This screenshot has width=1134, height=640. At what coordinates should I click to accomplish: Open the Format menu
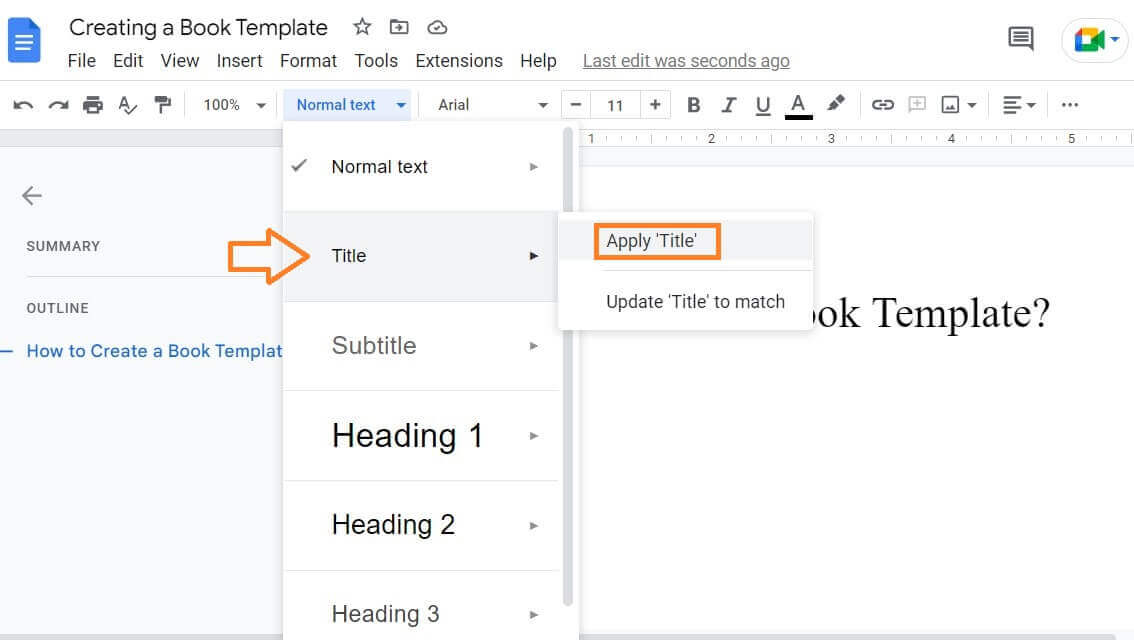(308, 60)
